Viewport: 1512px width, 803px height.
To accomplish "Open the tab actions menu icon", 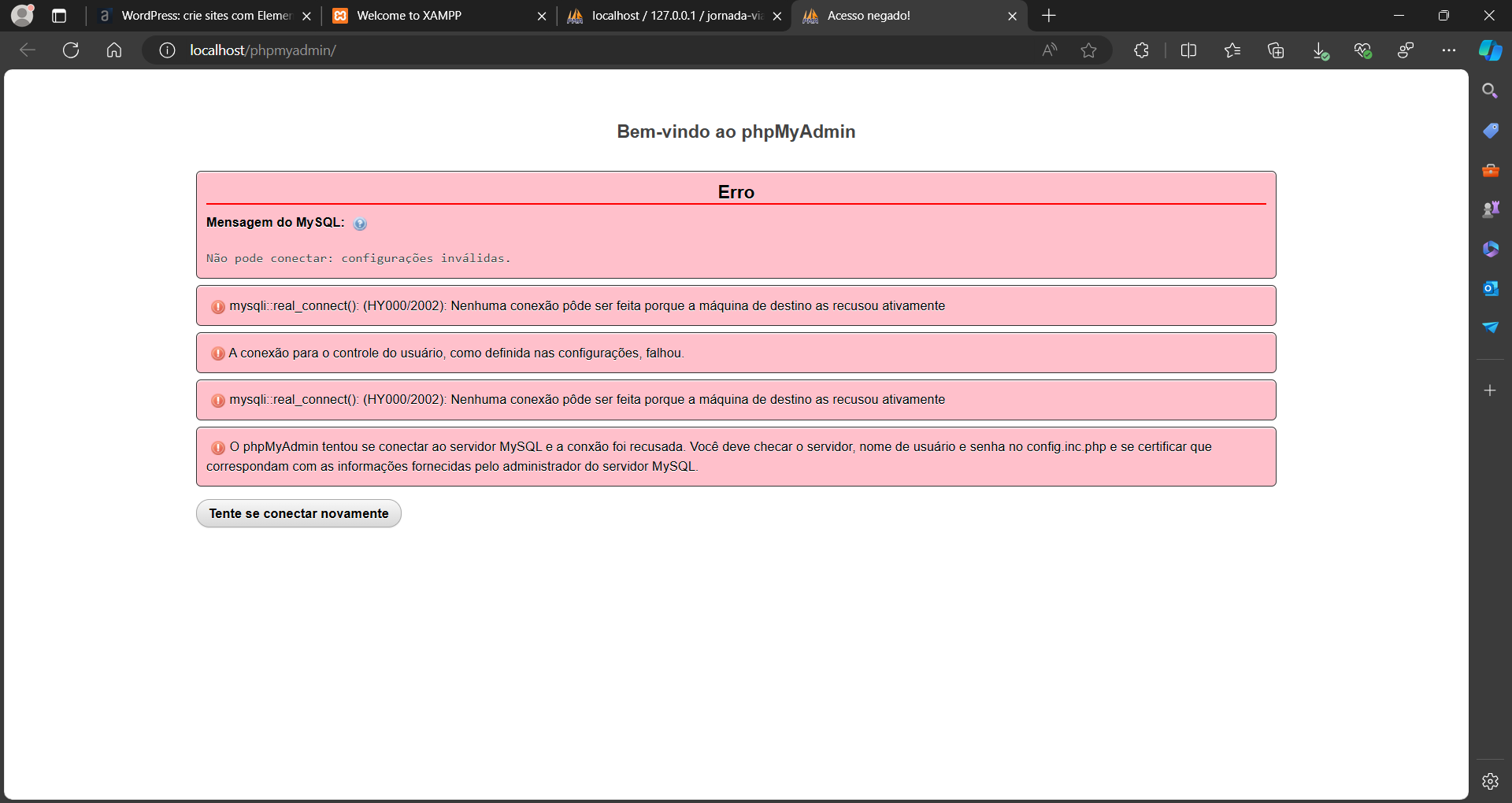I will (x=59, y=16).
